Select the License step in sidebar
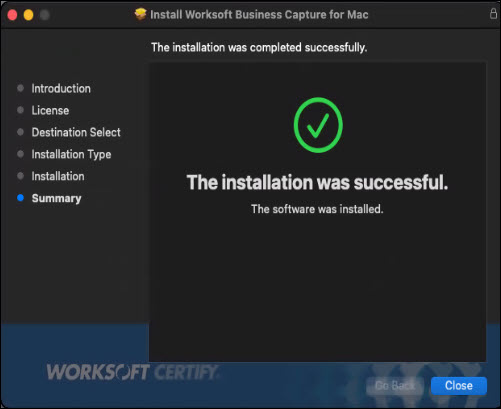 [50, 111]
